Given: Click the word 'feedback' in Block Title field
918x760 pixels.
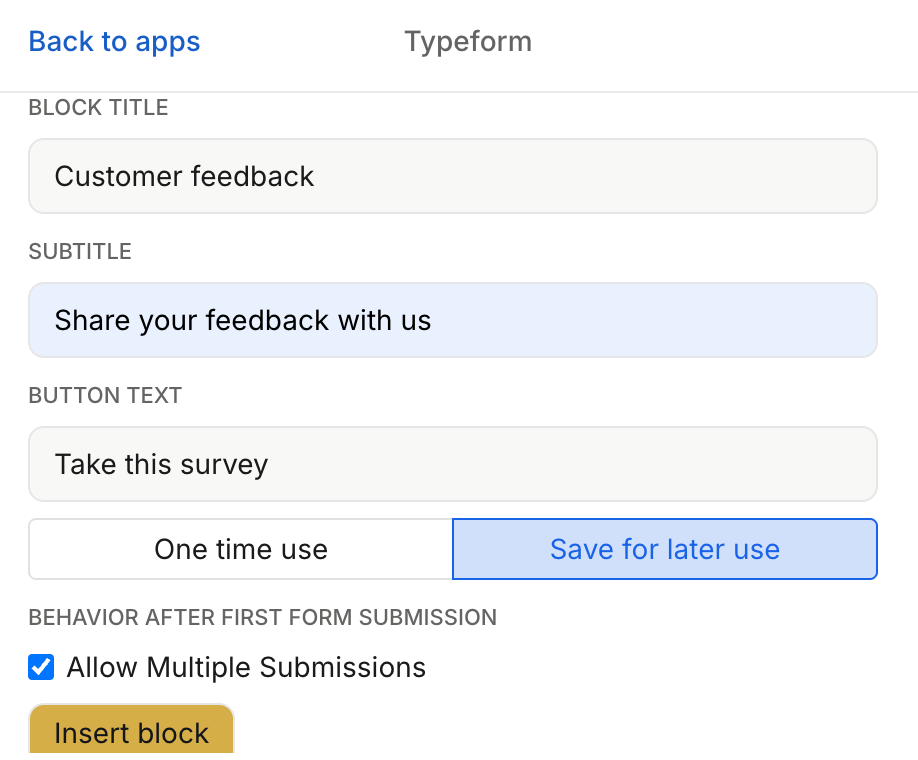Looking at the screenshot, I should [x=252, y=176].
